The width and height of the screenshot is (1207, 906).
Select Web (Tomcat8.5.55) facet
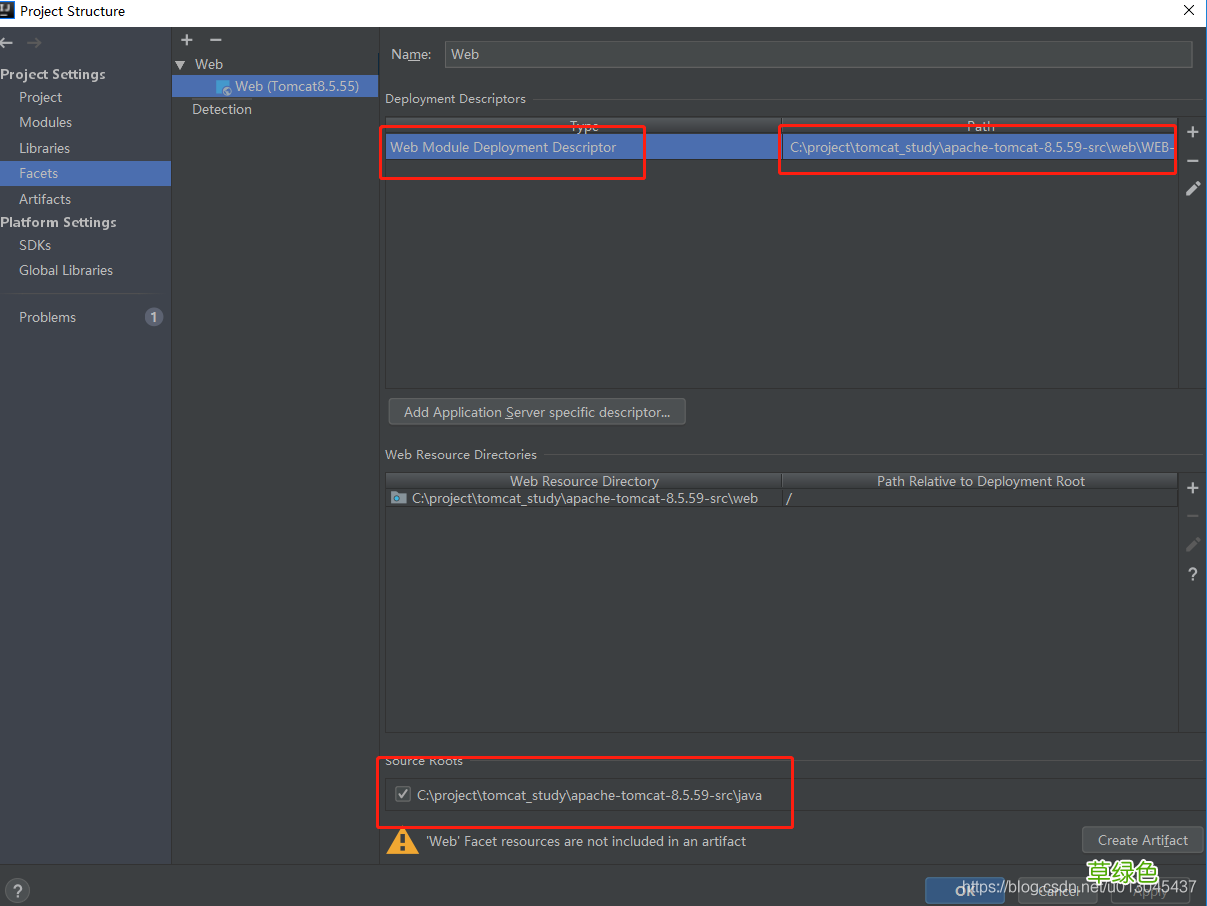pyautogui.click(x=275, y=86)
